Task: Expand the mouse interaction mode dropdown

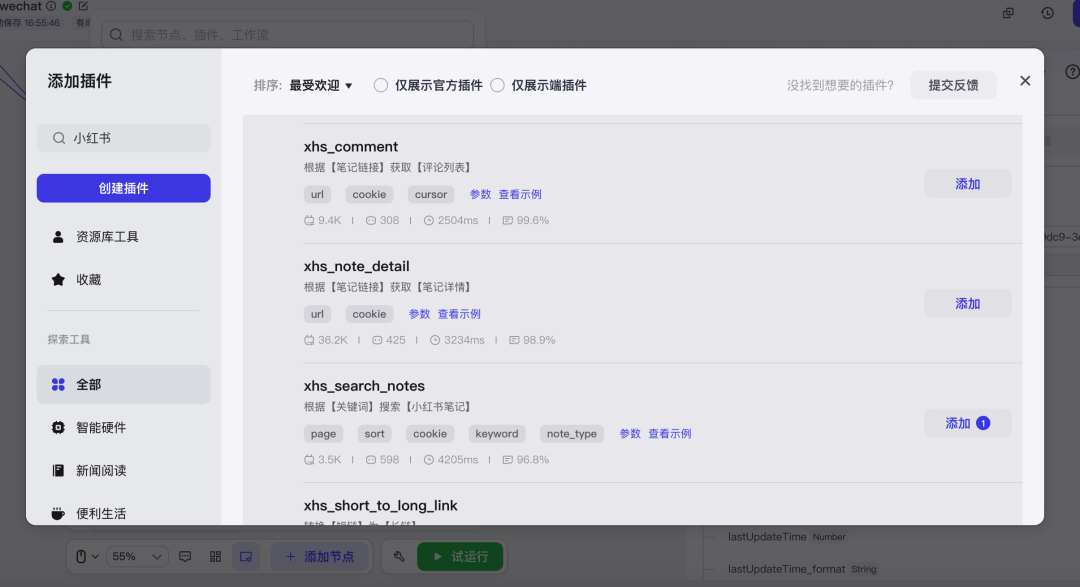Action: [88, 556]
